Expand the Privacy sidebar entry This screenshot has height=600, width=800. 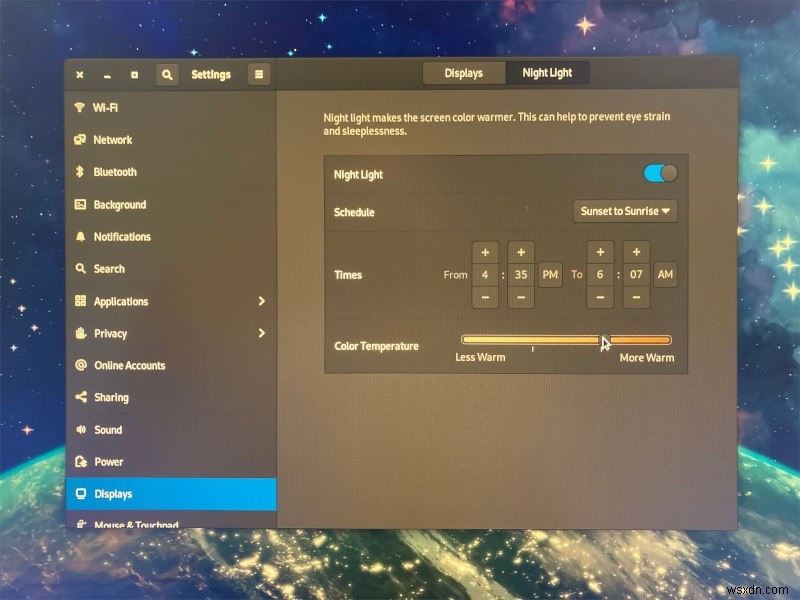click(263, 333)
